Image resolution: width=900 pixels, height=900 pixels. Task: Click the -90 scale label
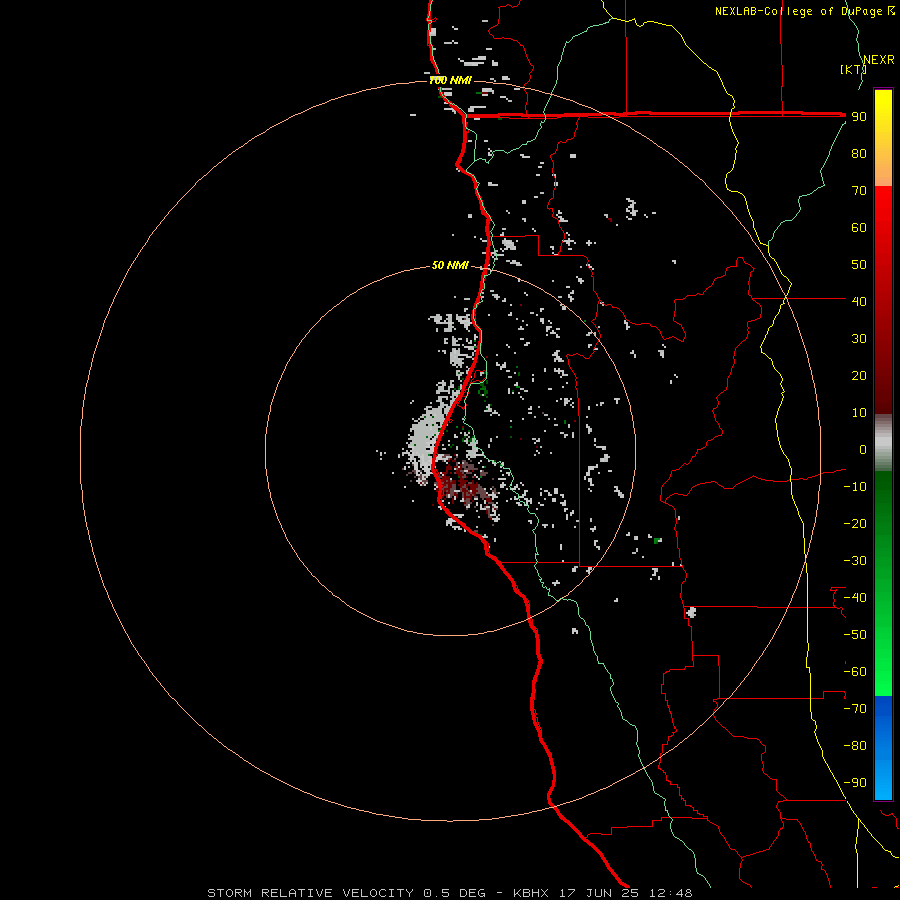point(855,783)
